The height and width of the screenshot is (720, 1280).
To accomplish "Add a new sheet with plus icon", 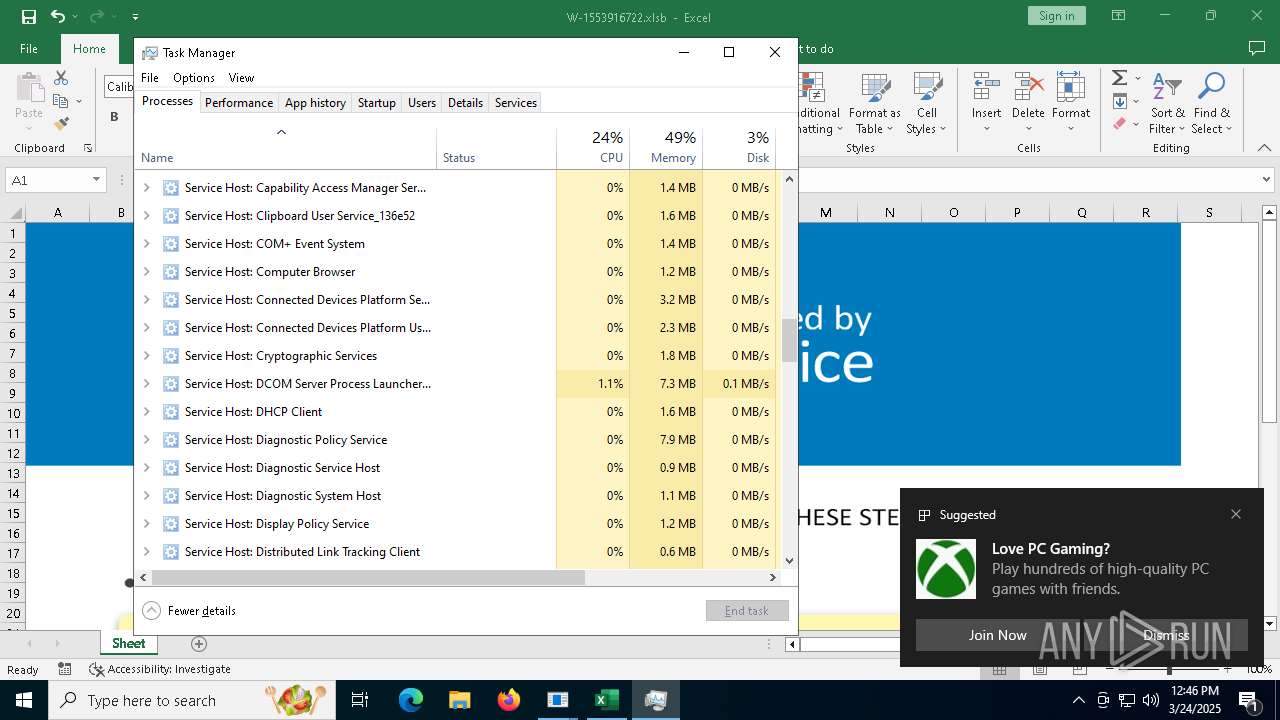I will tap(199, 644).
